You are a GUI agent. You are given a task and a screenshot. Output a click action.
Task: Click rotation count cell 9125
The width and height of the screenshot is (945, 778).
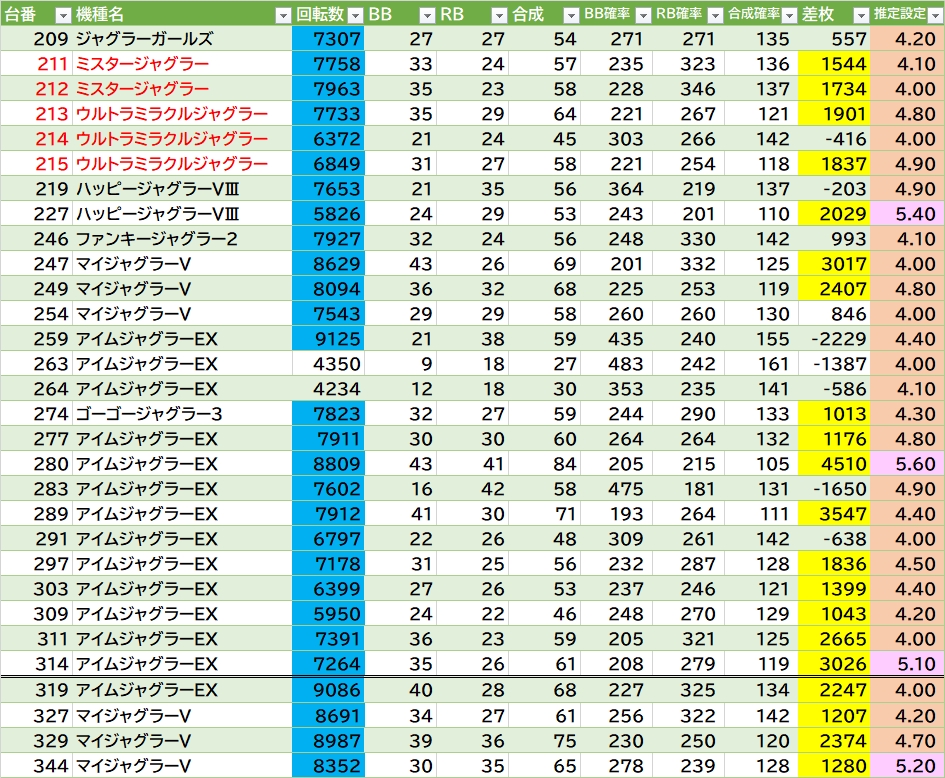[328, 339]
